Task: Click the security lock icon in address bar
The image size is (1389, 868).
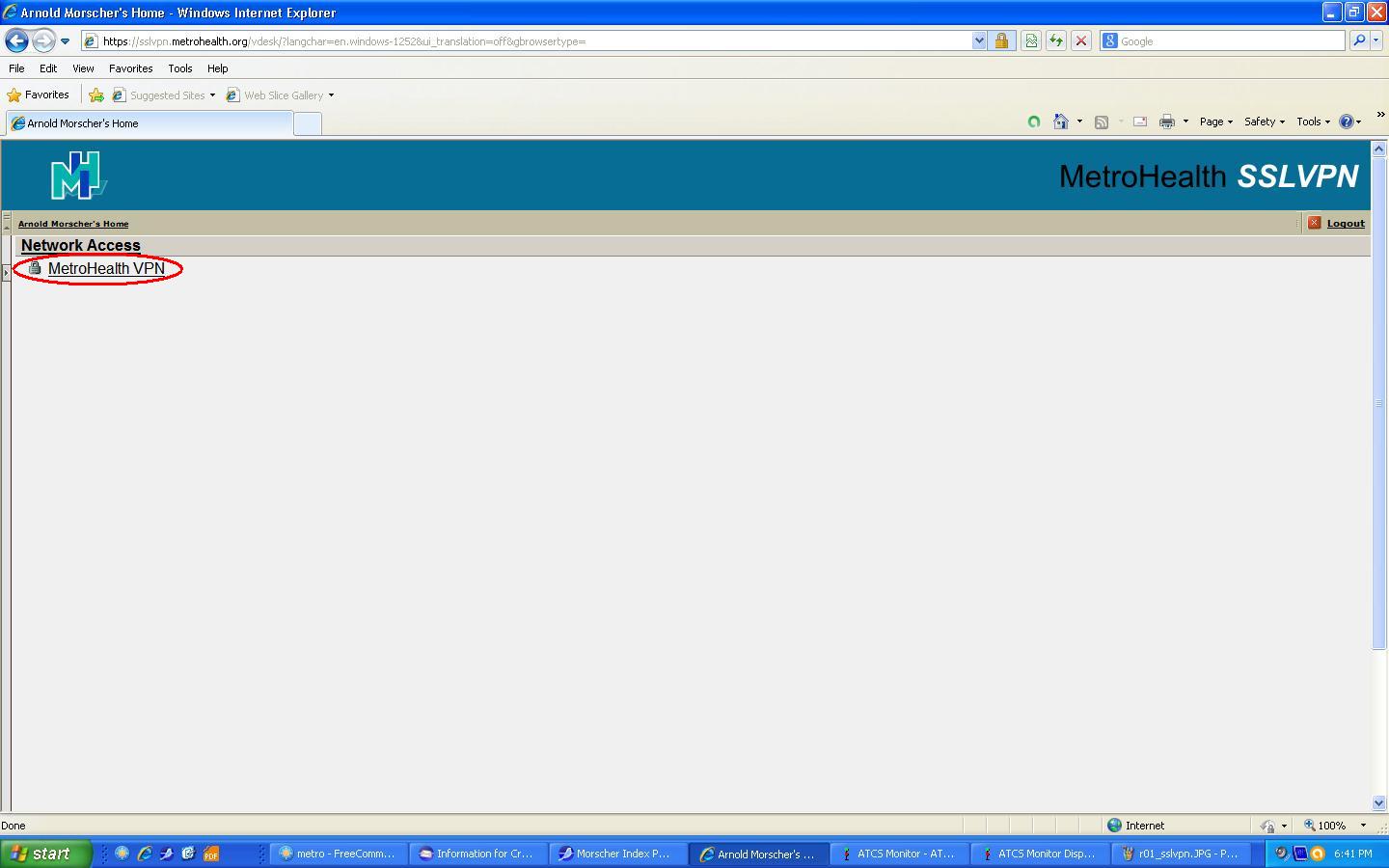Action: tap(1001, 41)
